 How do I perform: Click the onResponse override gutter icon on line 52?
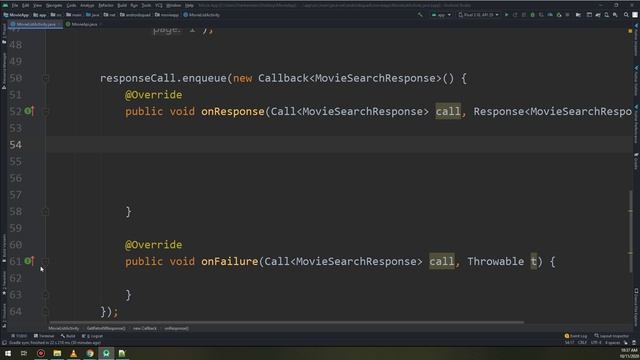29,111
